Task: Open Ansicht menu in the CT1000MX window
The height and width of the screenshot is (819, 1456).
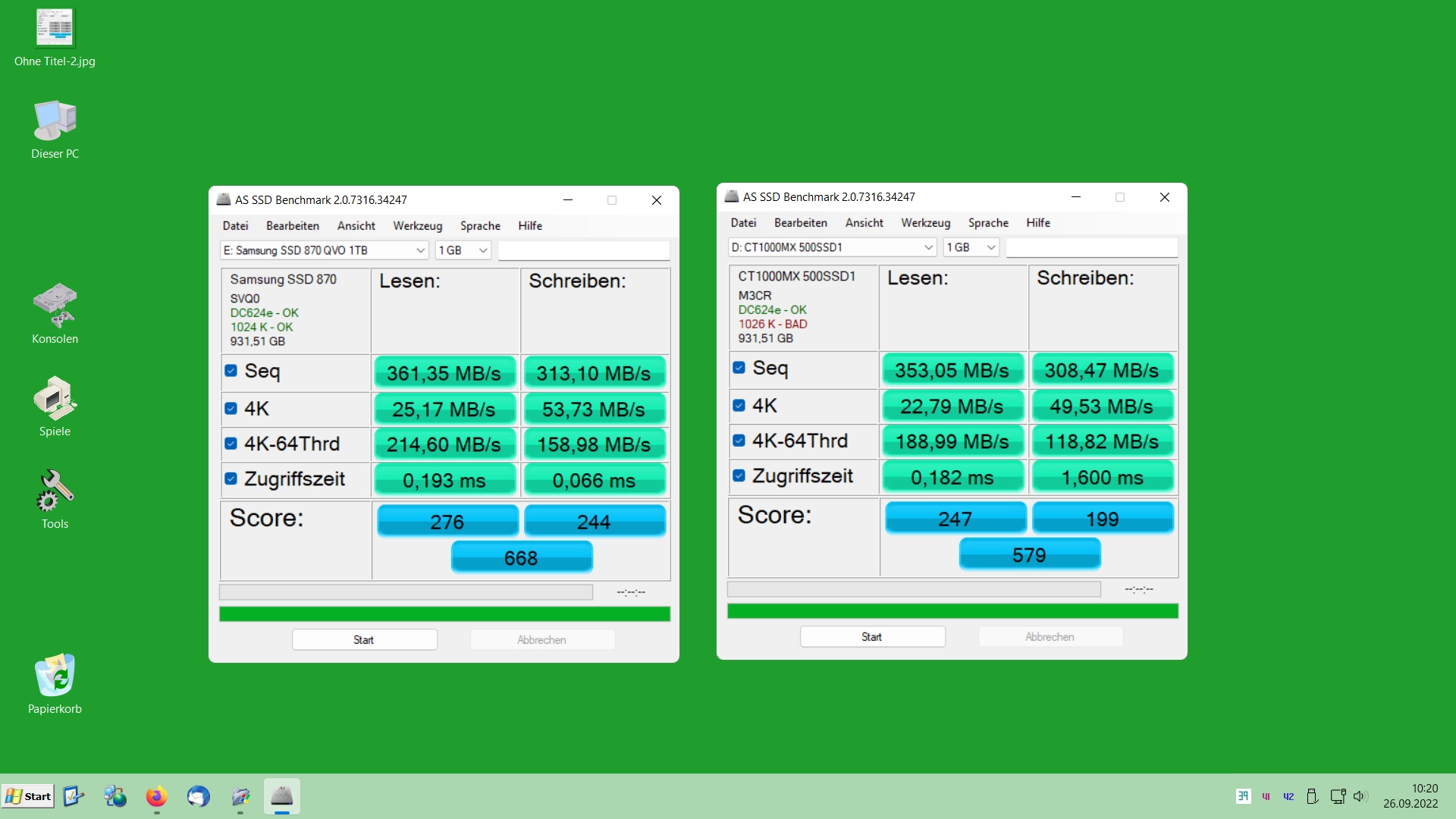Action: coord(864,223)
